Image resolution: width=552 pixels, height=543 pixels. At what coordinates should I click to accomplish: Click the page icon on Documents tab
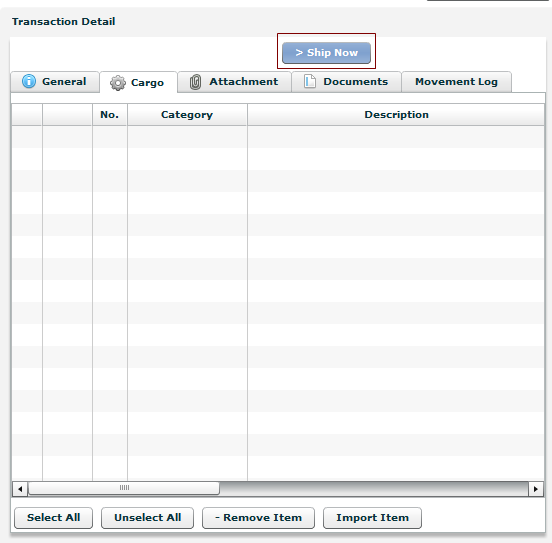click(x=309, y=81)
